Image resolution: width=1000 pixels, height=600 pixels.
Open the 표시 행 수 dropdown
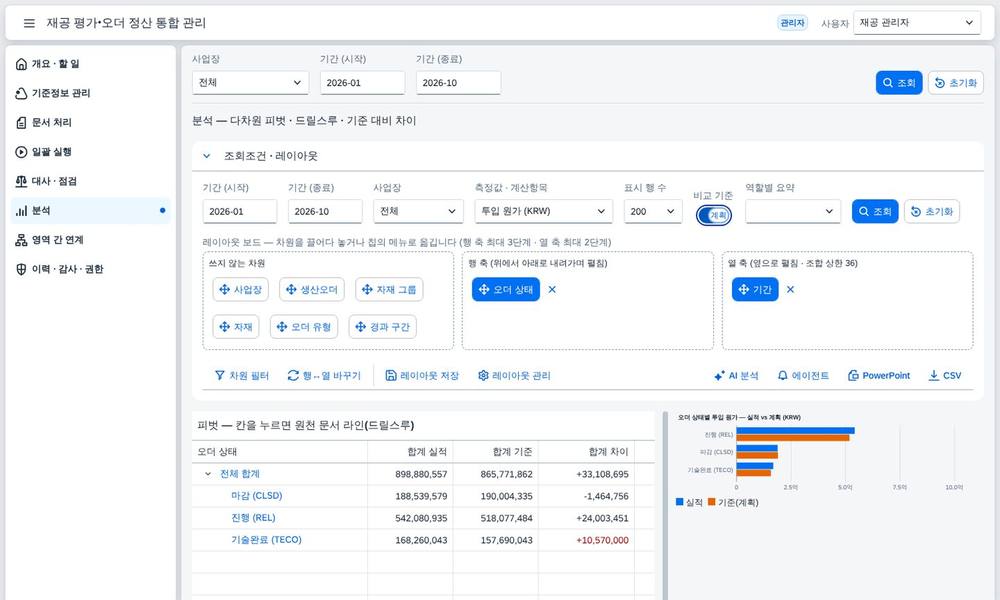[x=652, y=212]
